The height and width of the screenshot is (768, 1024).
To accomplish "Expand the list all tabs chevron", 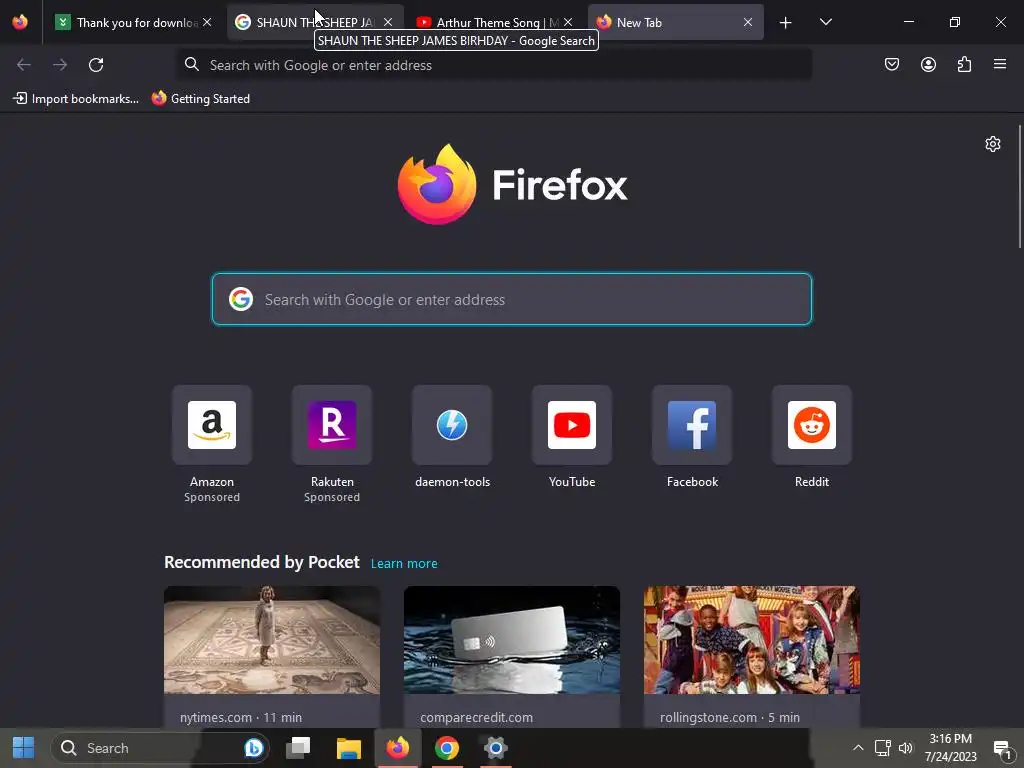I will click(x=825, y=22).
